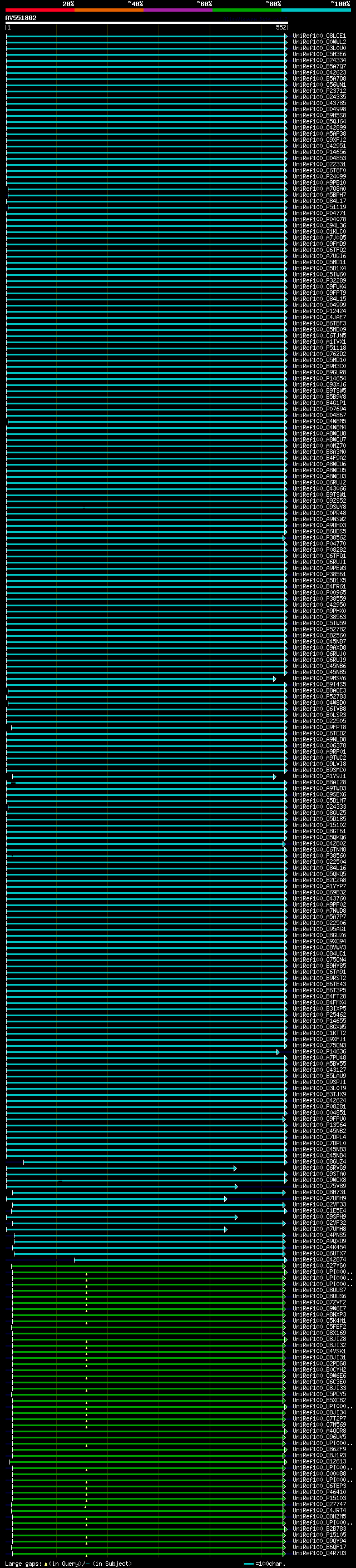Open hit UniRef100_Q27YG0
This screenshot has width=356, height=1568.
(x=319, y=1265)
